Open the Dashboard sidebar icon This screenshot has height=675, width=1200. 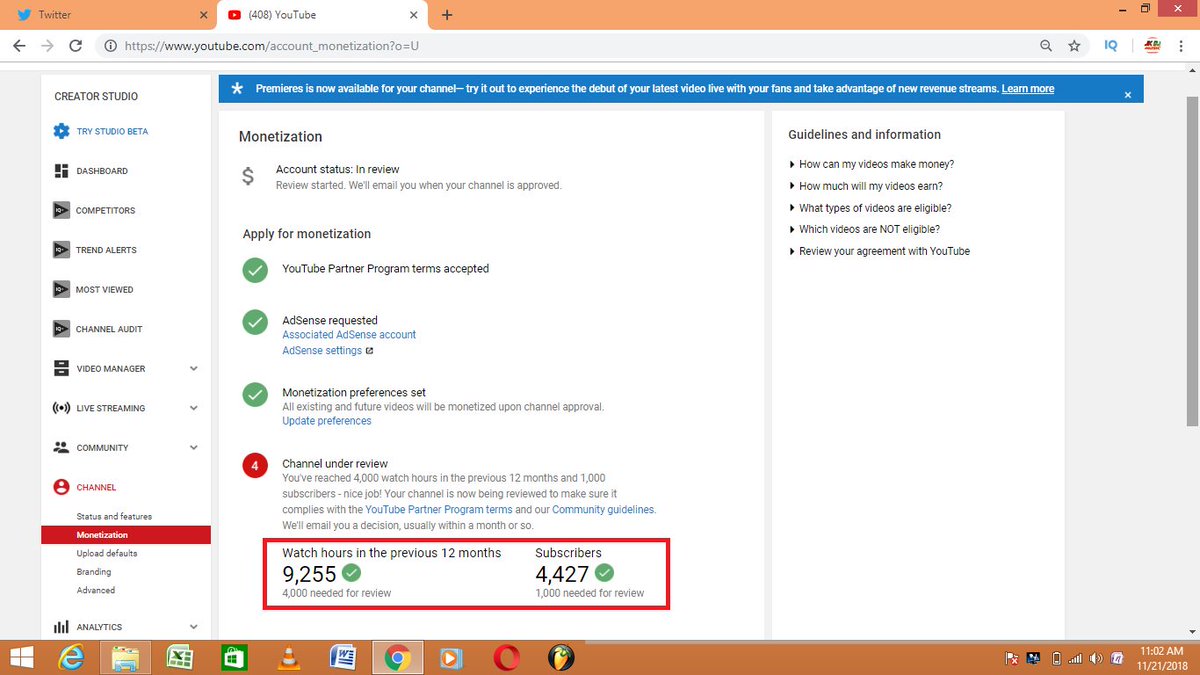coord(61,171)
